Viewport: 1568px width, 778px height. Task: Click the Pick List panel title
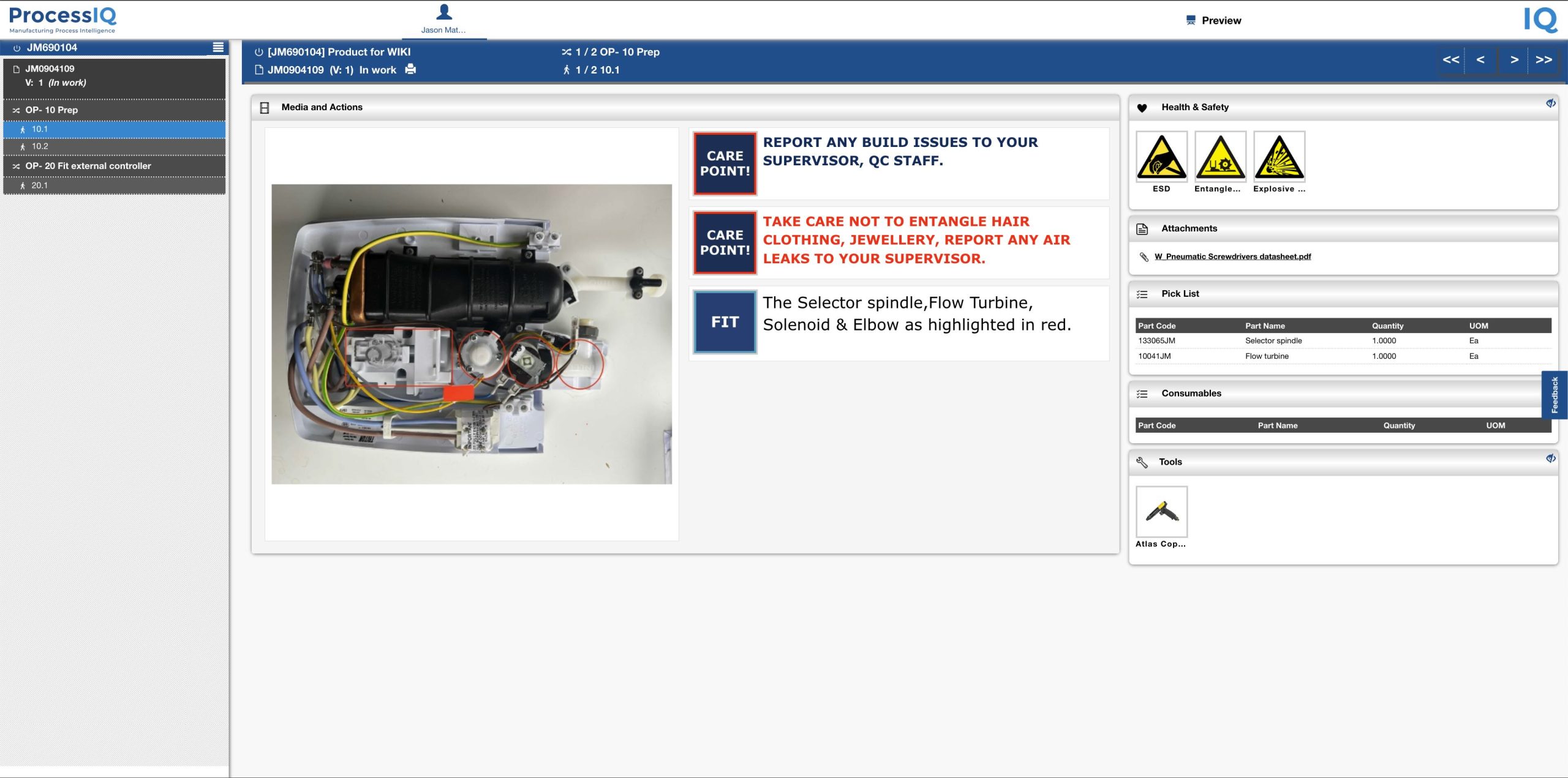1180,294
